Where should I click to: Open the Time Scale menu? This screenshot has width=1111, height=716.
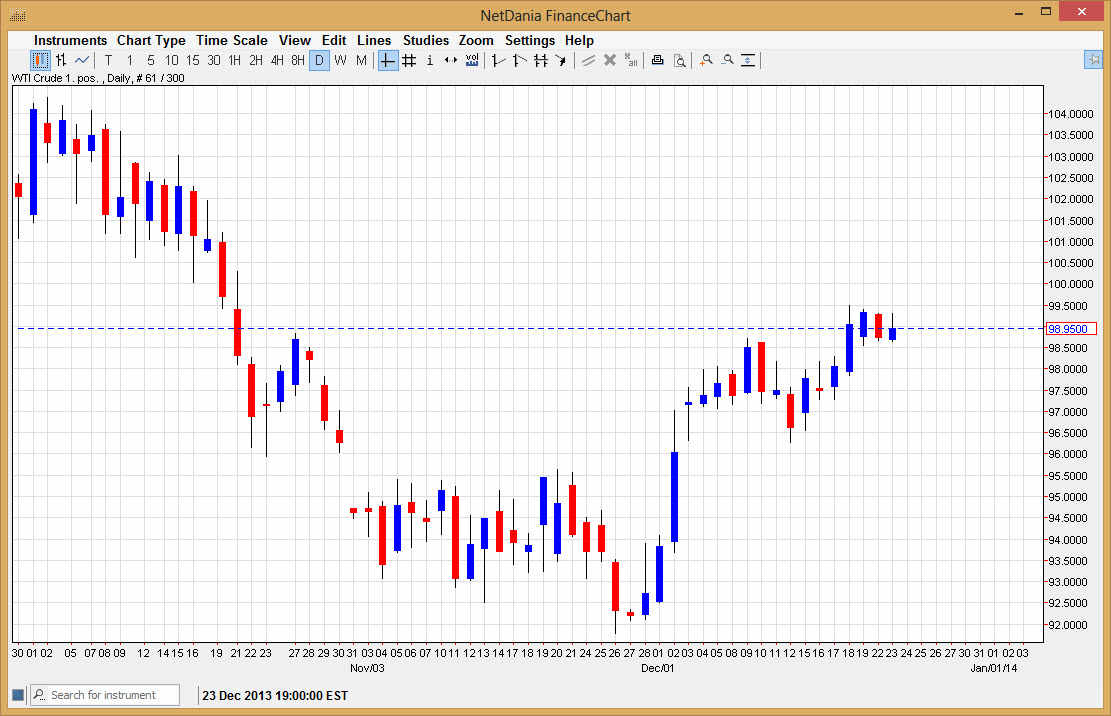click(x=232, y=40)
